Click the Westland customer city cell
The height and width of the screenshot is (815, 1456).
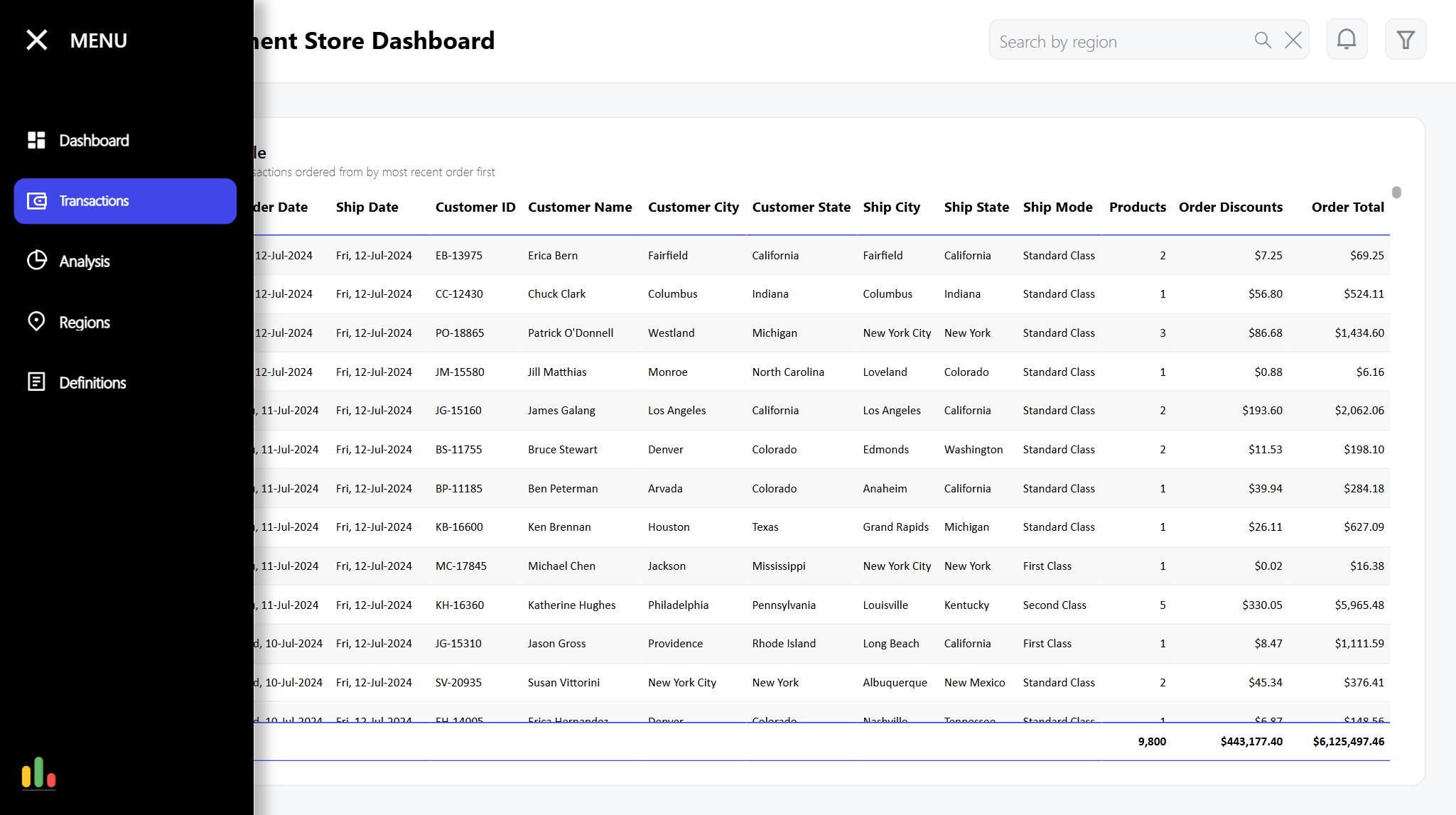point(672,333)
